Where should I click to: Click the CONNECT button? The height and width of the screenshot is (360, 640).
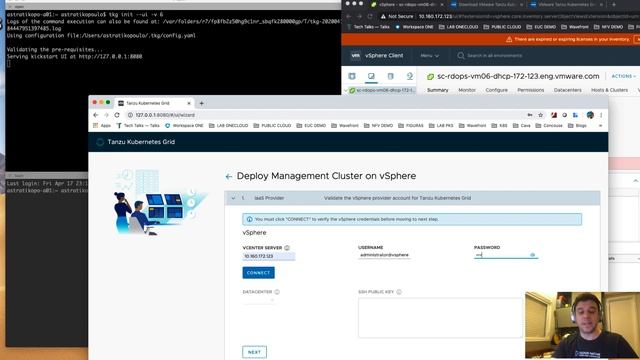click(x=258, y=273)
